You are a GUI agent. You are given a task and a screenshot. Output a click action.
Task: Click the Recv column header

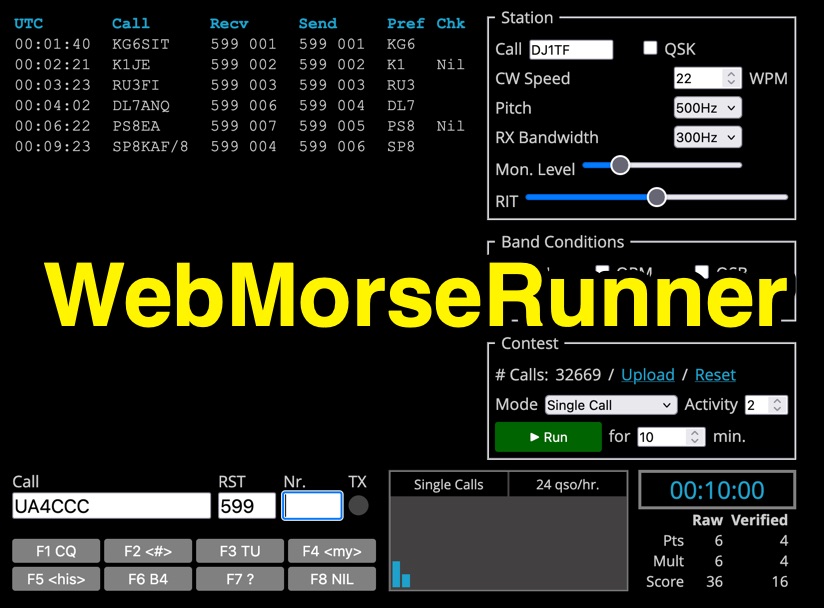[229, 24]
